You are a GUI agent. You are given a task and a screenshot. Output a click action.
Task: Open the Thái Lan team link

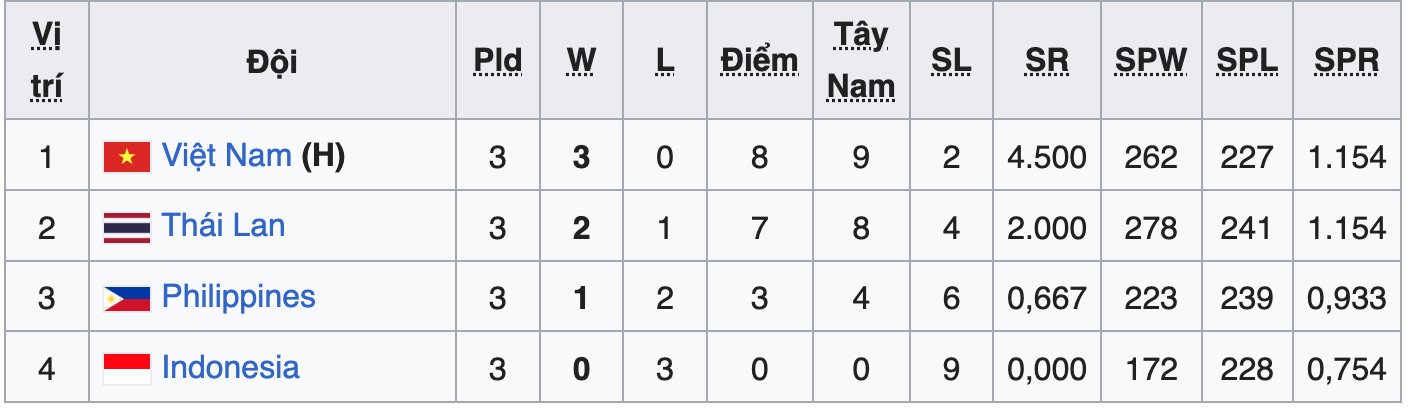coord(223,226)
